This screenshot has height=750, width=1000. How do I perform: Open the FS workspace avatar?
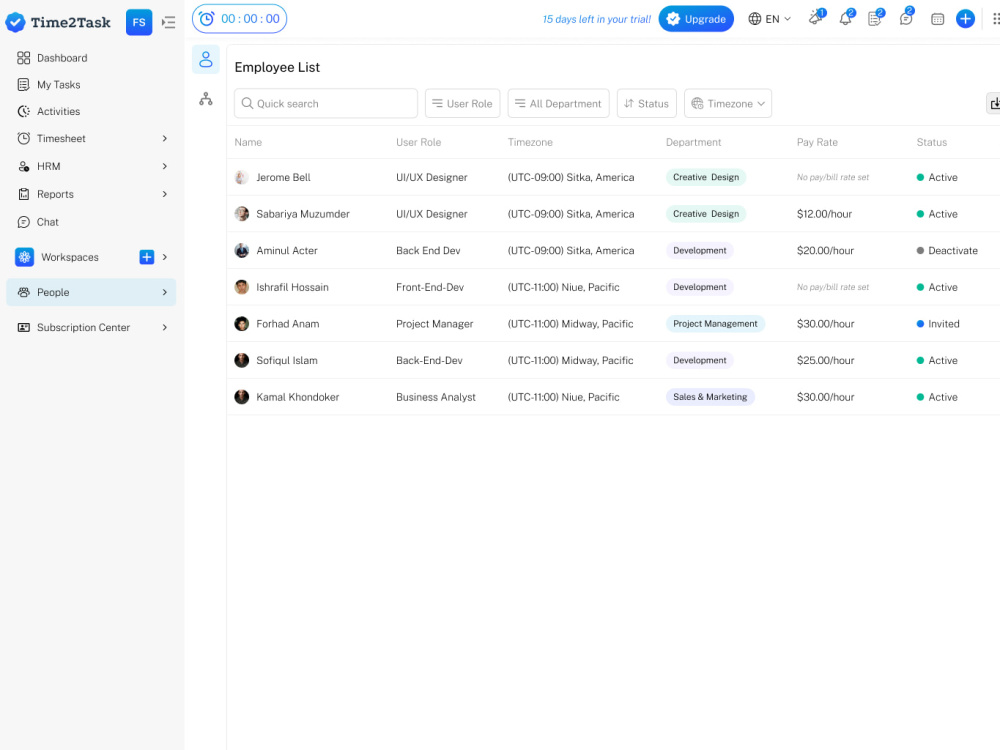pyautogui.click(x=139, y=22)
